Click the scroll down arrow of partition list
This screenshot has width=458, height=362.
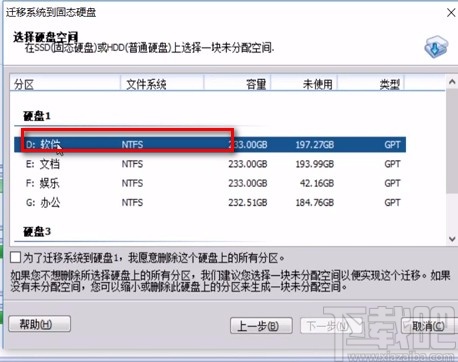pyautogui.click(x=452, y=239)
